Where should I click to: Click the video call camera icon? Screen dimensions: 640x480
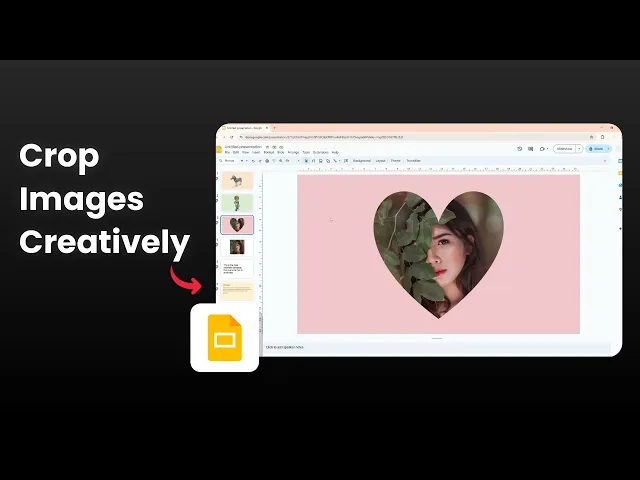pyautogui.click(x=542, y=149)
